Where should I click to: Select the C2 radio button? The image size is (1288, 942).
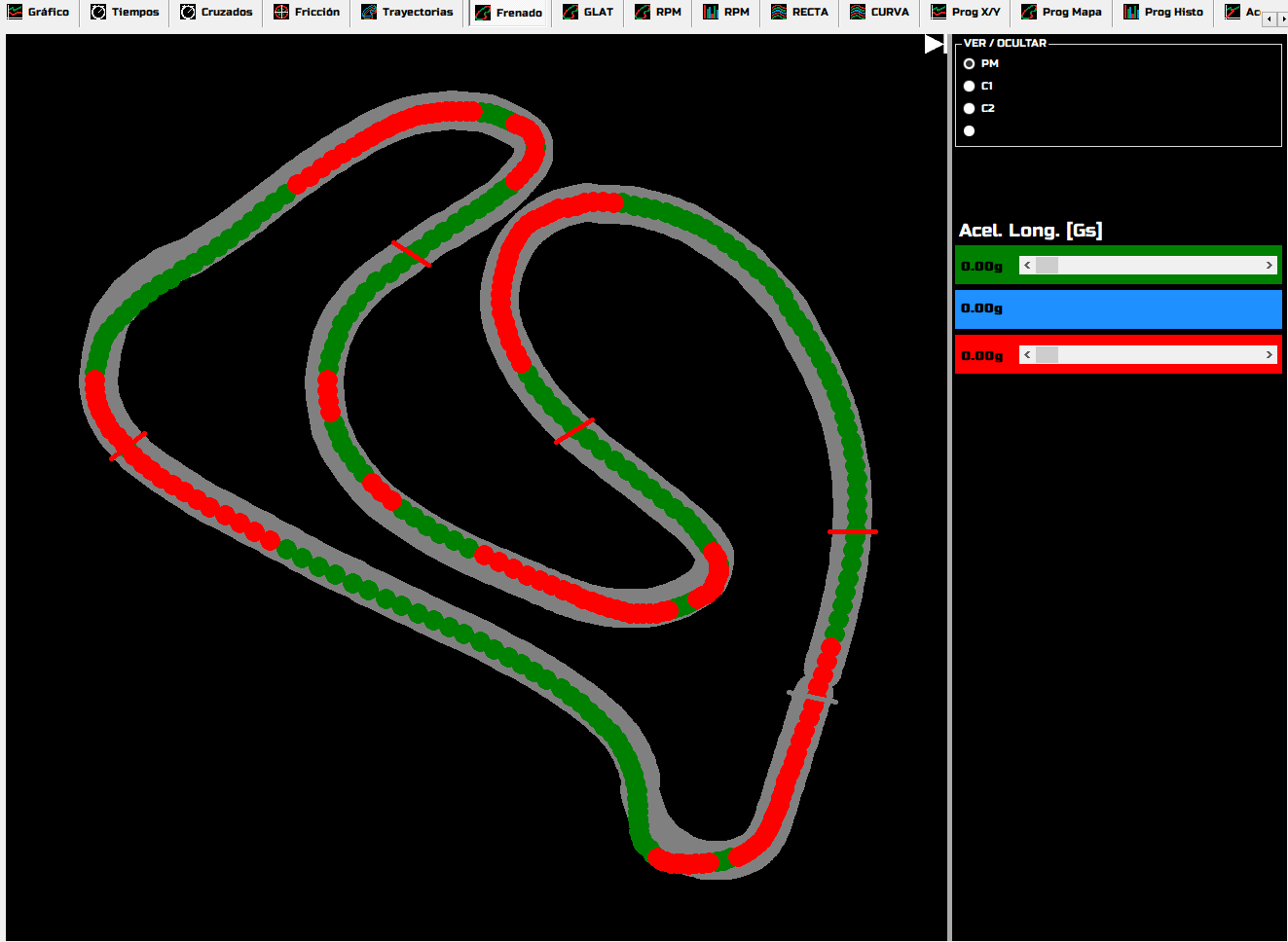pyautogui.click(x=969, y=108)
